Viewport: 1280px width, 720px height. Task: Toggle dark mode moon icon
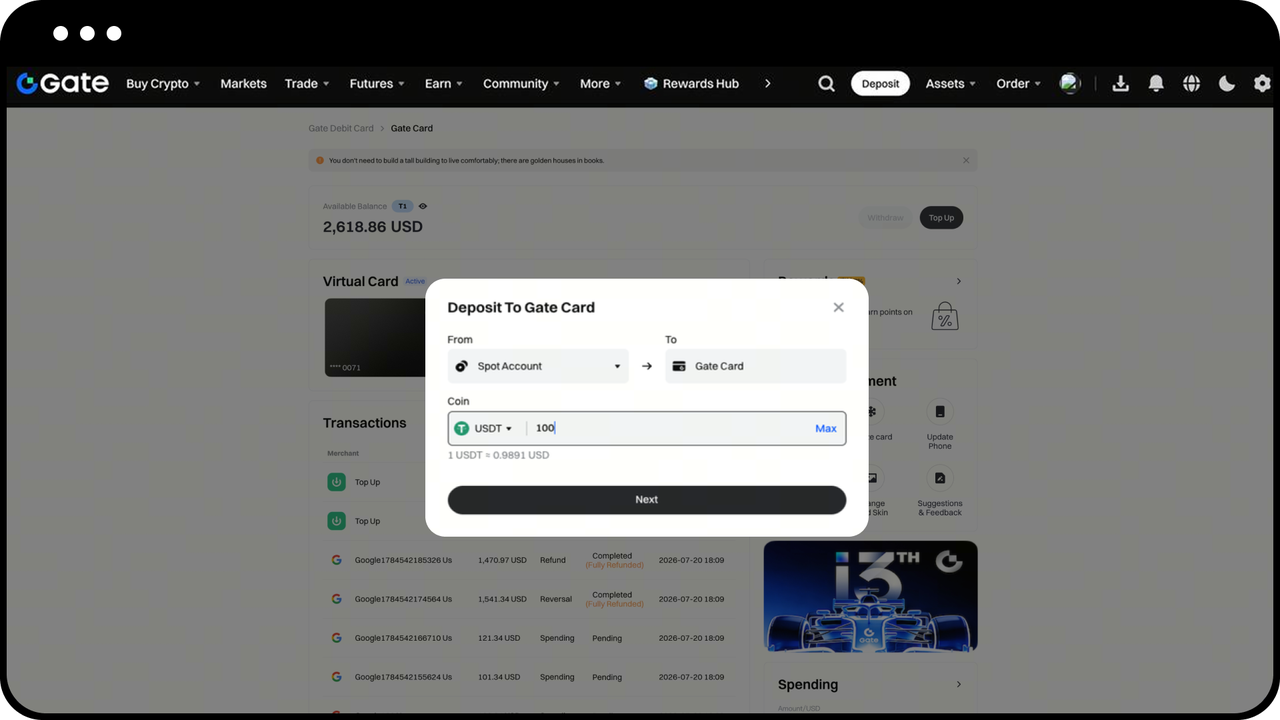[x=1227, y=84]
